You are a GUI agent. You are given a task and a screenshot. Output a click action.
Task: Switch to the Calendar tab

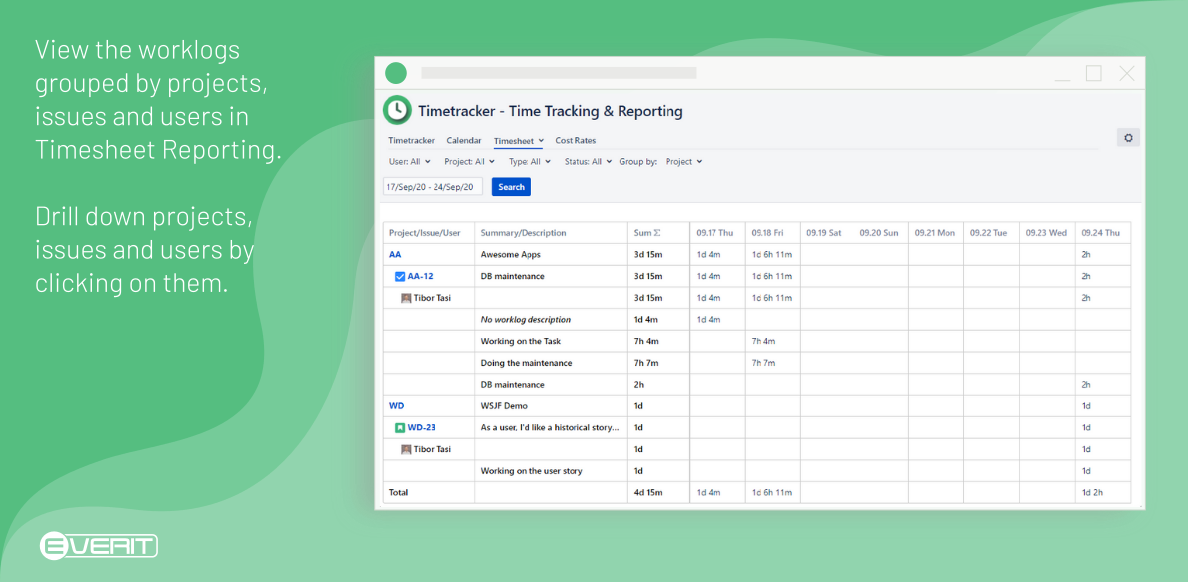[x=464, y=140]
